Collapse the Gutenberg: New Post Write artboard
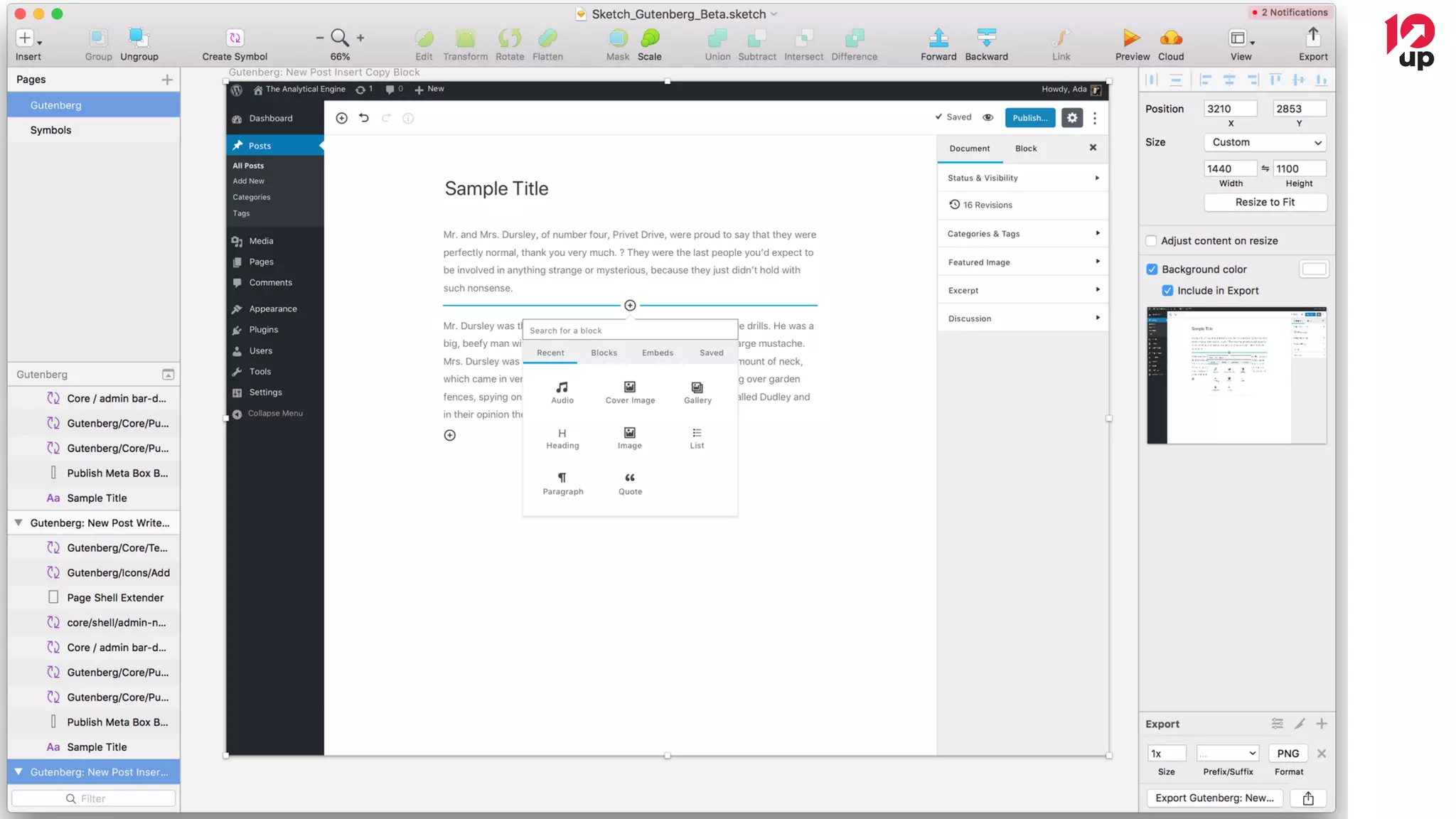Viewport: 1456px width, 819px height. point(18,523)
